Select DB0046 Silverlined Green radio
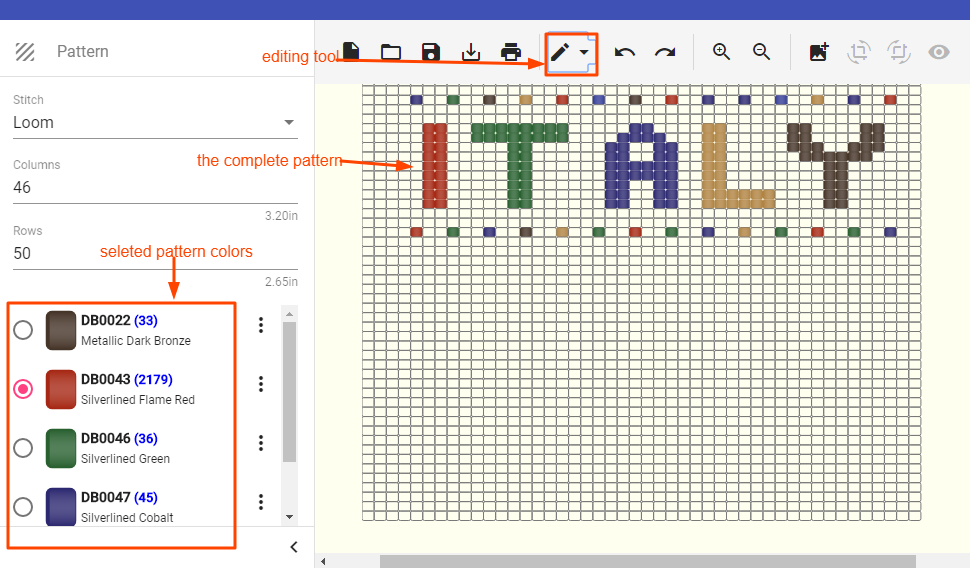 (x=23, y=447)
